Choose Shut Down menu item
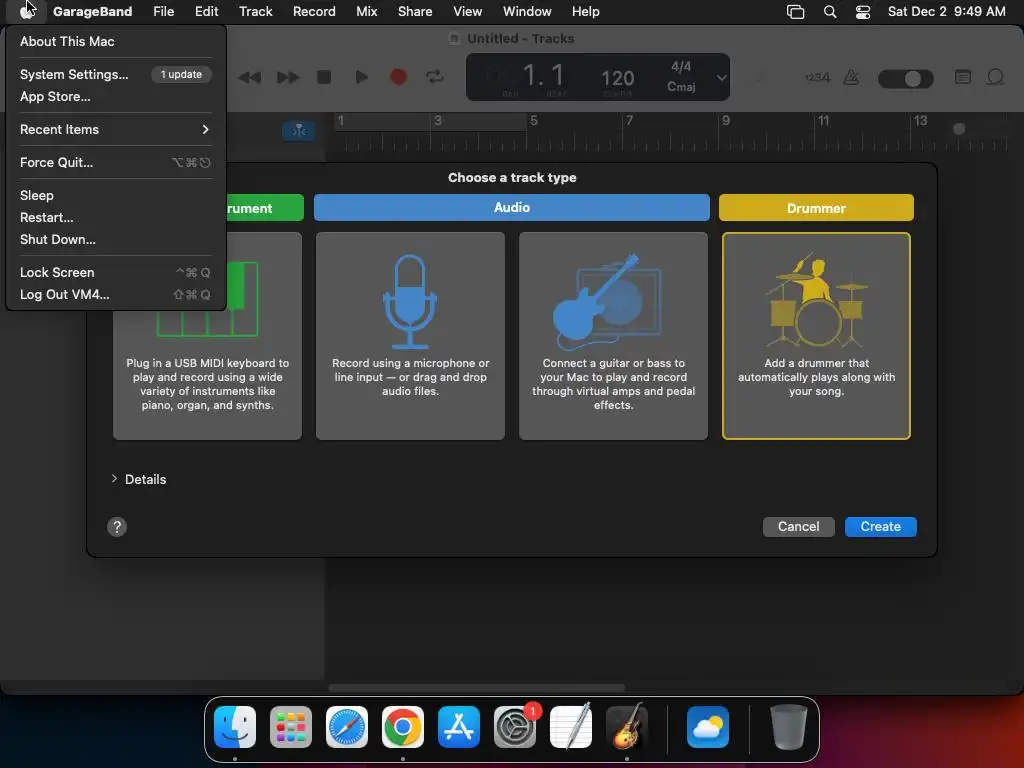This screenshot has height=768, width=1024. (116, 240)
